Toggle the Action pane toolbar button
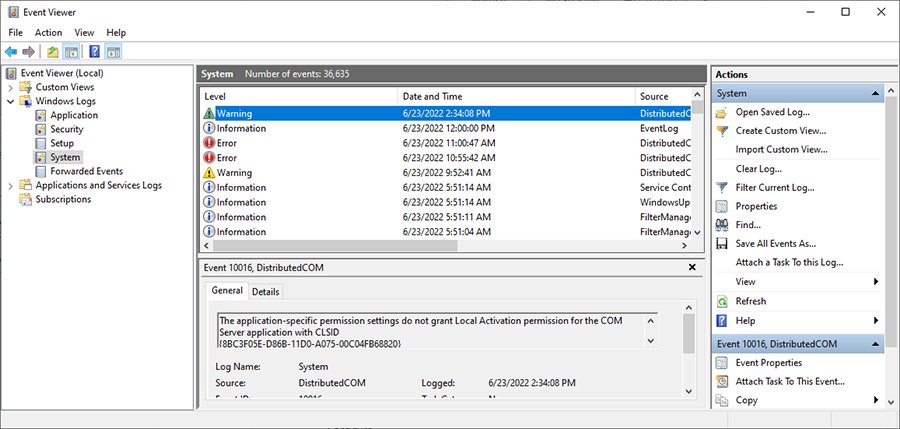Viewport: 900px width, 429px height. pos(113,52)
